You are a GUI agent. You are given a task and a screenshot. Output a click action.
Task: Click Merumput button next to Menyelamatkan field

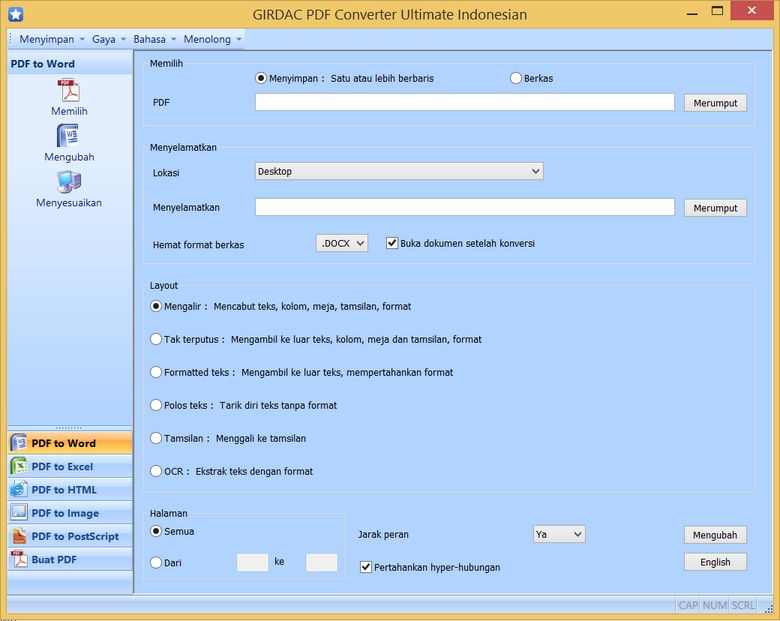pyautogui.click(x=715, y=208)
